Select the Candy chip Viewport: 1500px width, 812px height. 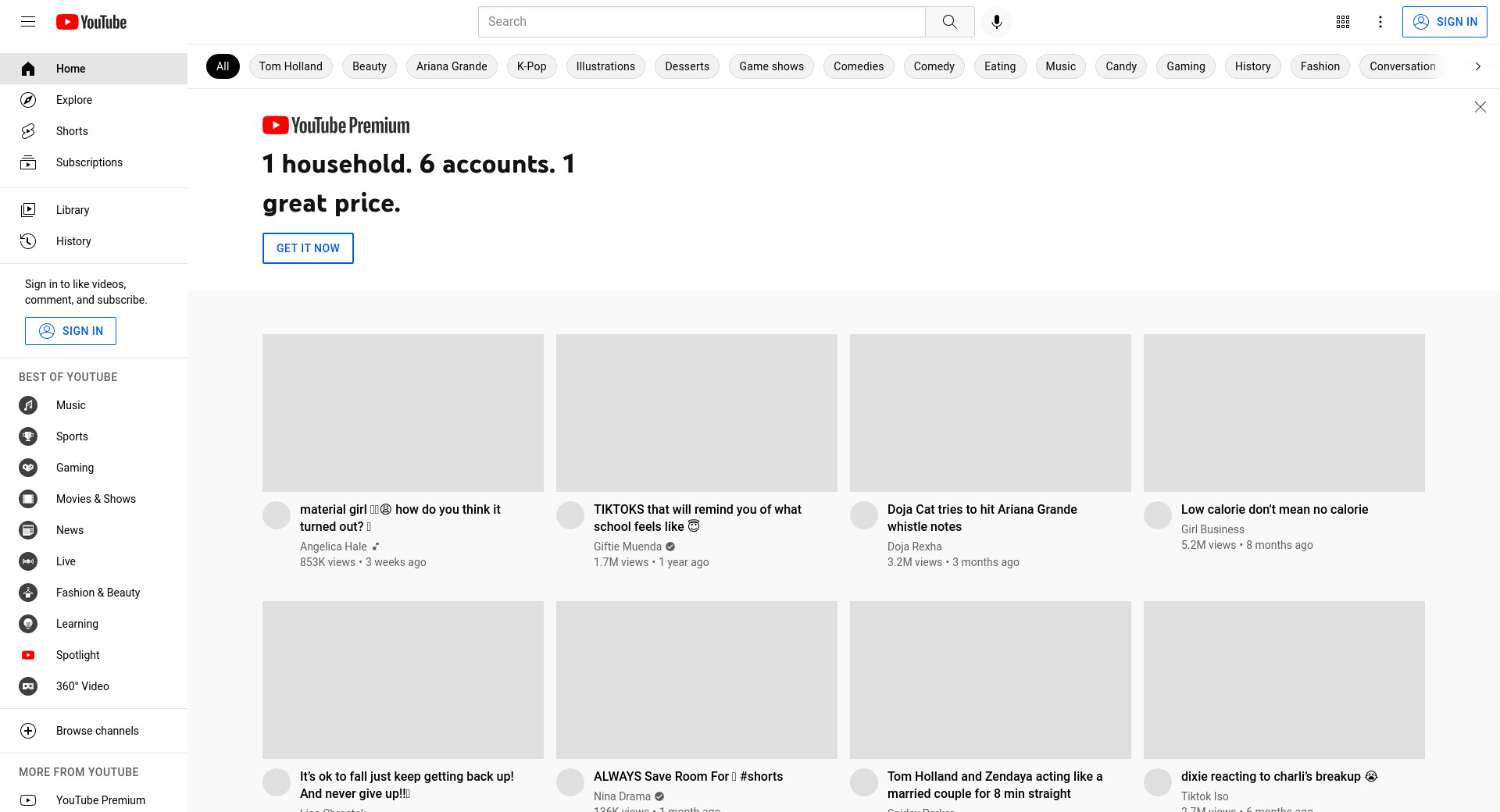click(1121, 66)
